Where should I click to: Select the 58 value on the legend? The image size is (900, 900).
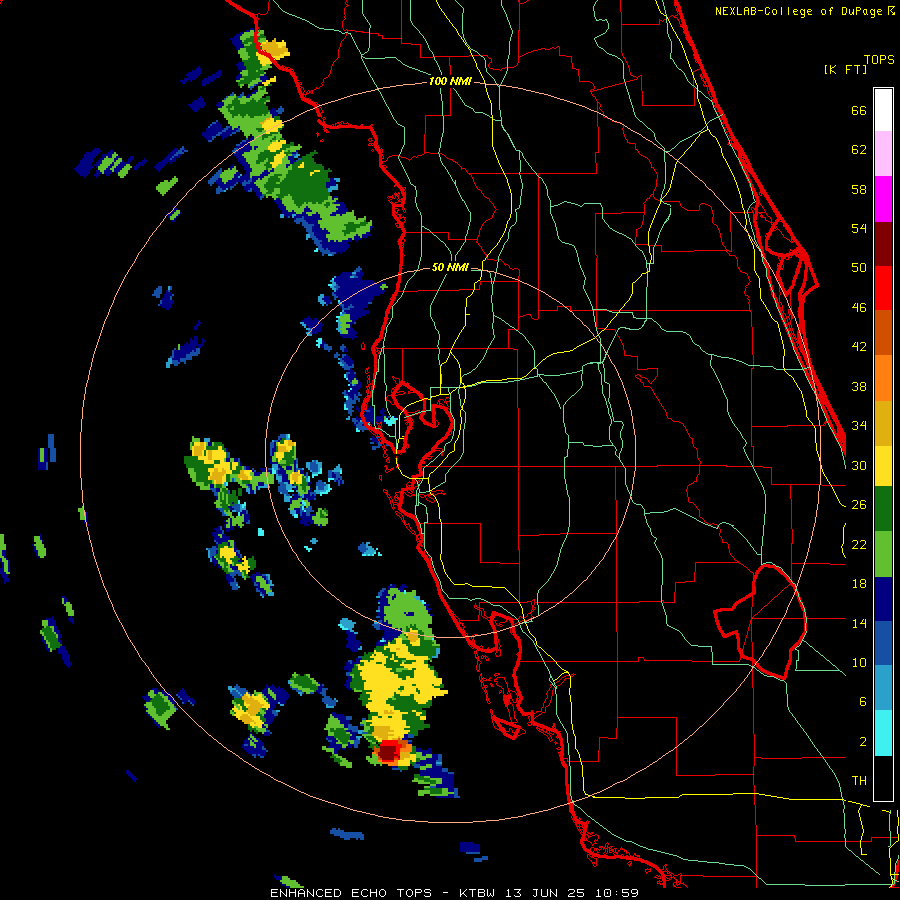click(x=859, y=189)
